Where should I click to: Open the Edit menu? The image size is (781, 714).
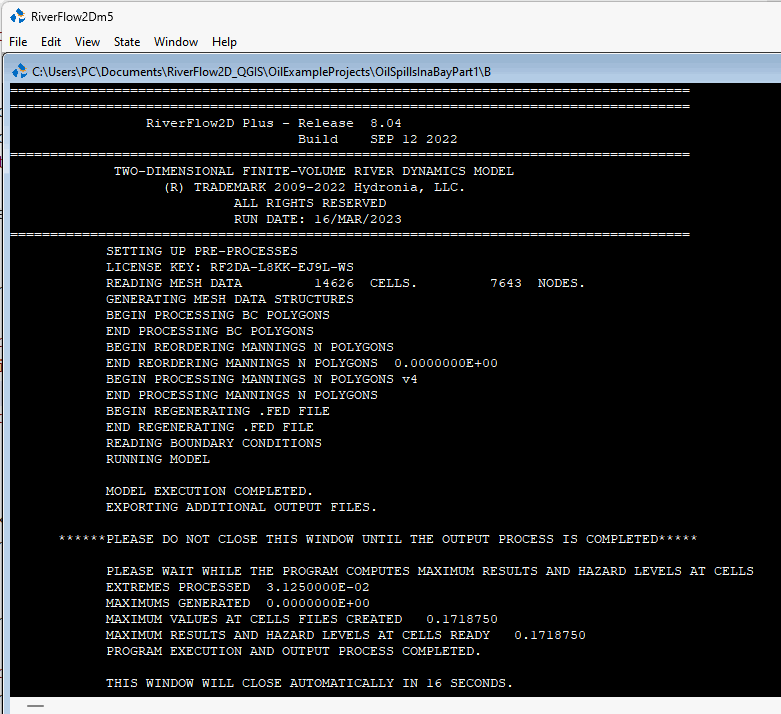pos(51,42)
